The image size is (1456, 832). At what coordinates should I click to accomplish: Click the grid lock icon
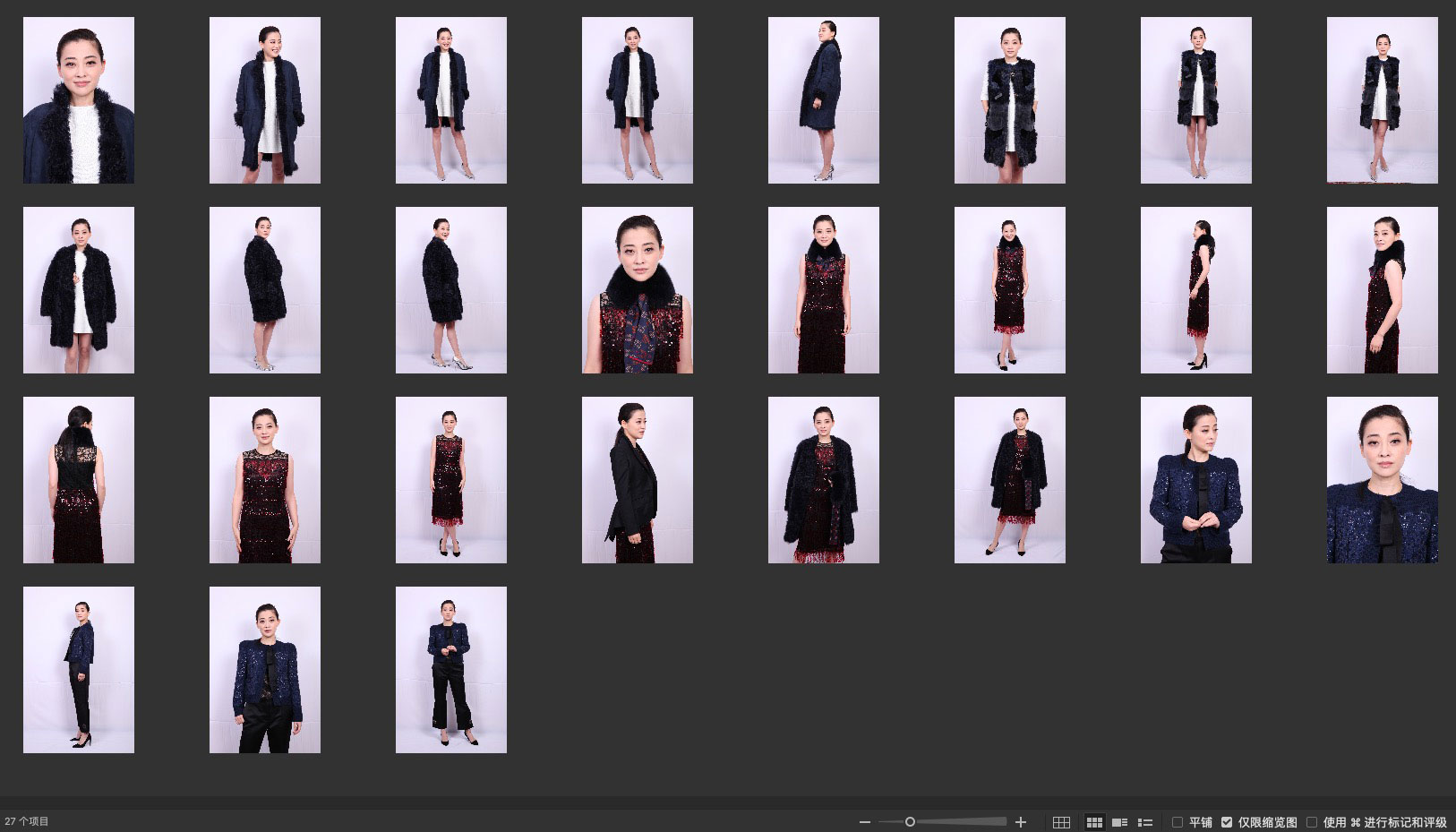pyautogui.click(x=1061, y=822)
